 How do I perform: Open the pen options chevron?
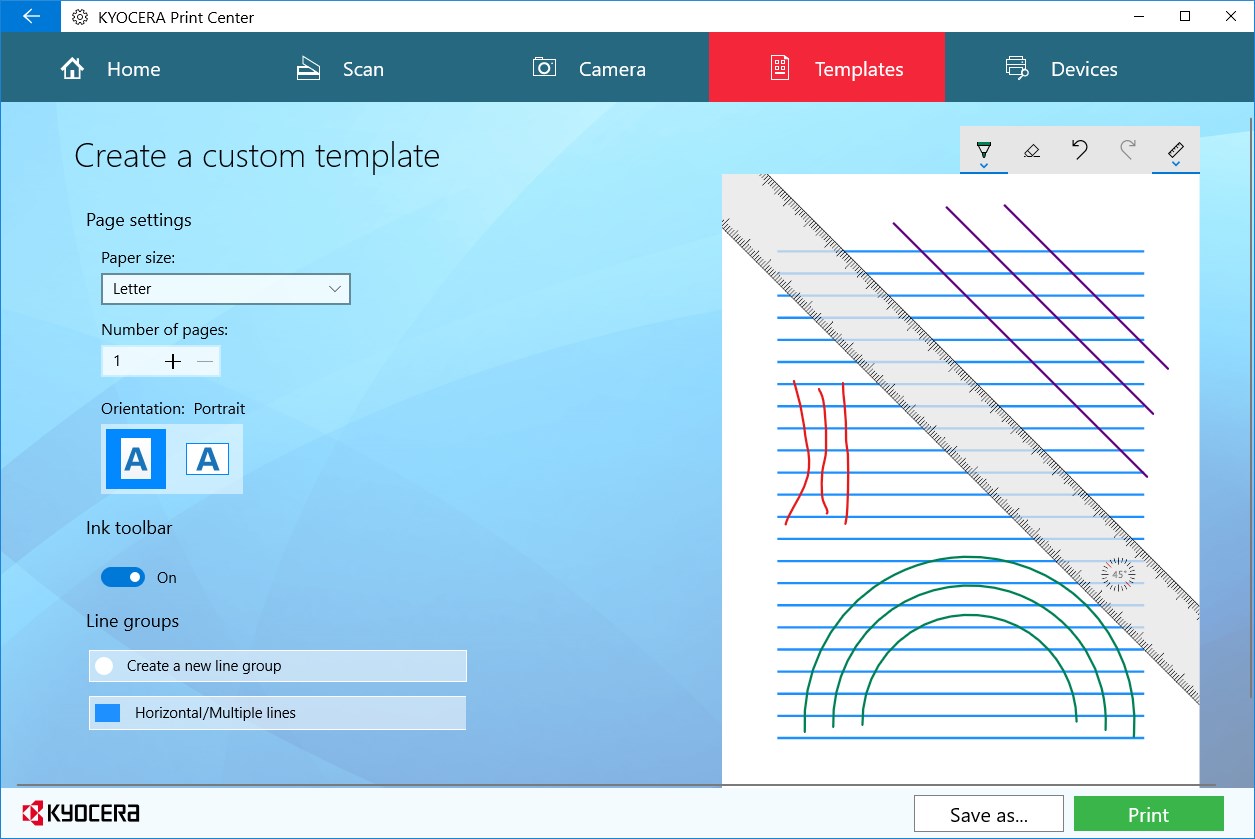tap(984, 163)
